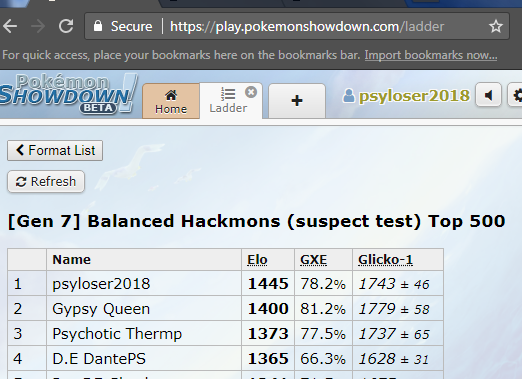Select the Ladder tab
This screenshot has width=522, height=379.
click(228, 101)
